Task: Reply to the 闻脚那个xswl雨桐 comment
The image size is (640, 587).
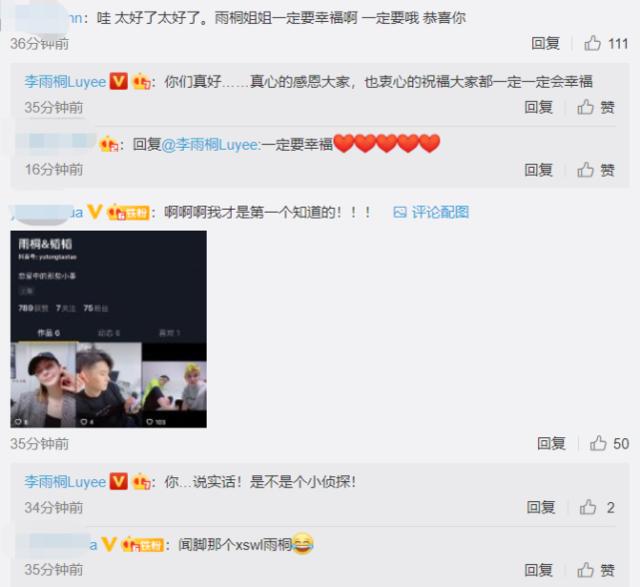Action: [538, 570]
